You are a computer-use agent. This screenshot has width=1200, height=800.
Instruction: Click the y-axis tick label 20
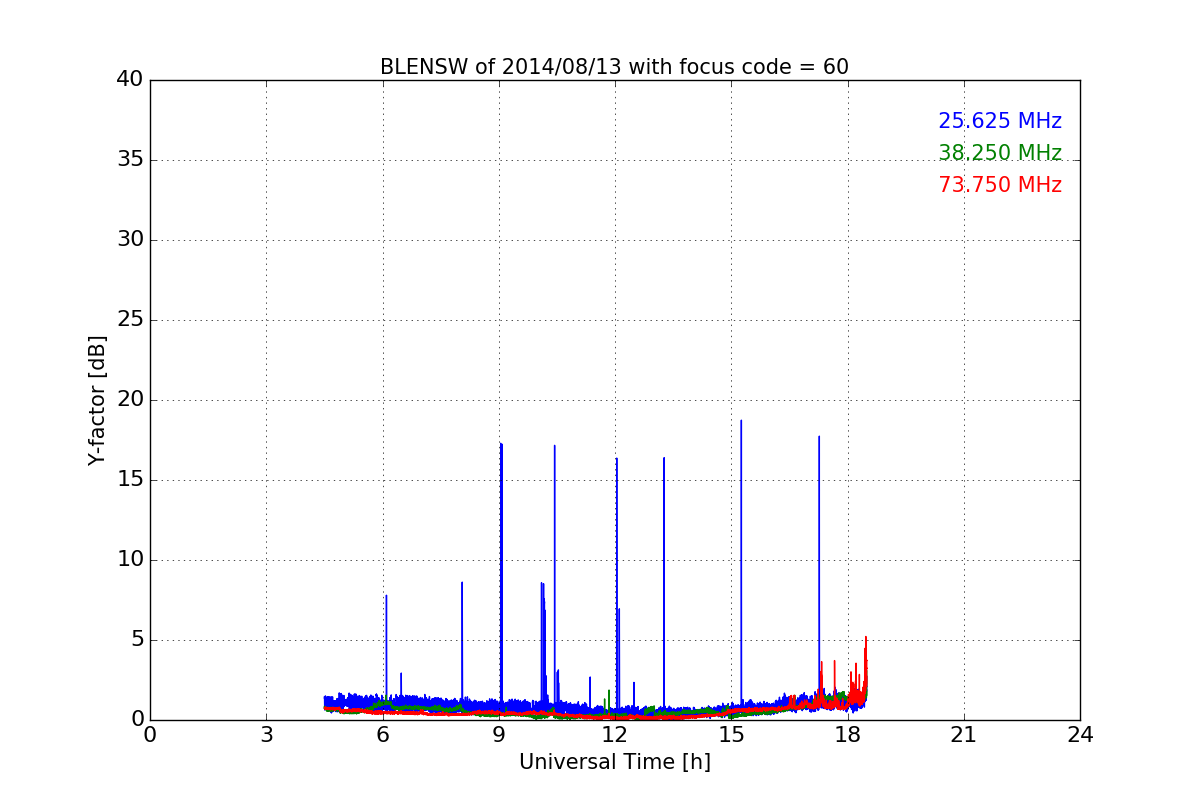point(130,400)
